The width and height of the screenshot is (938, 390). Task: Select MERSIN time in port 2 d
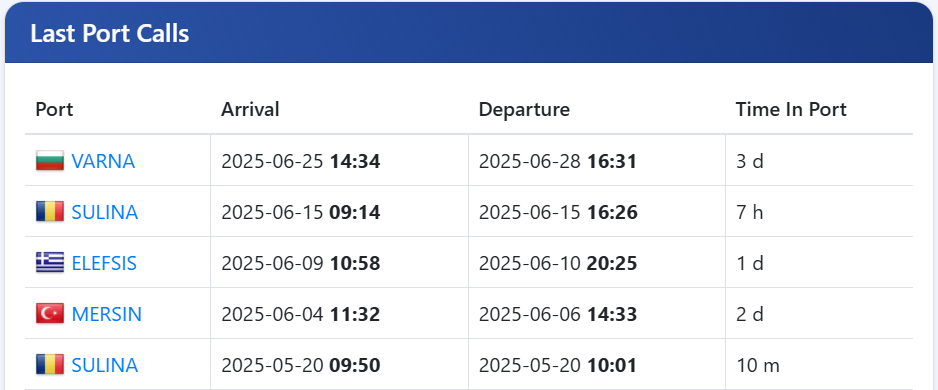point(750,314)
